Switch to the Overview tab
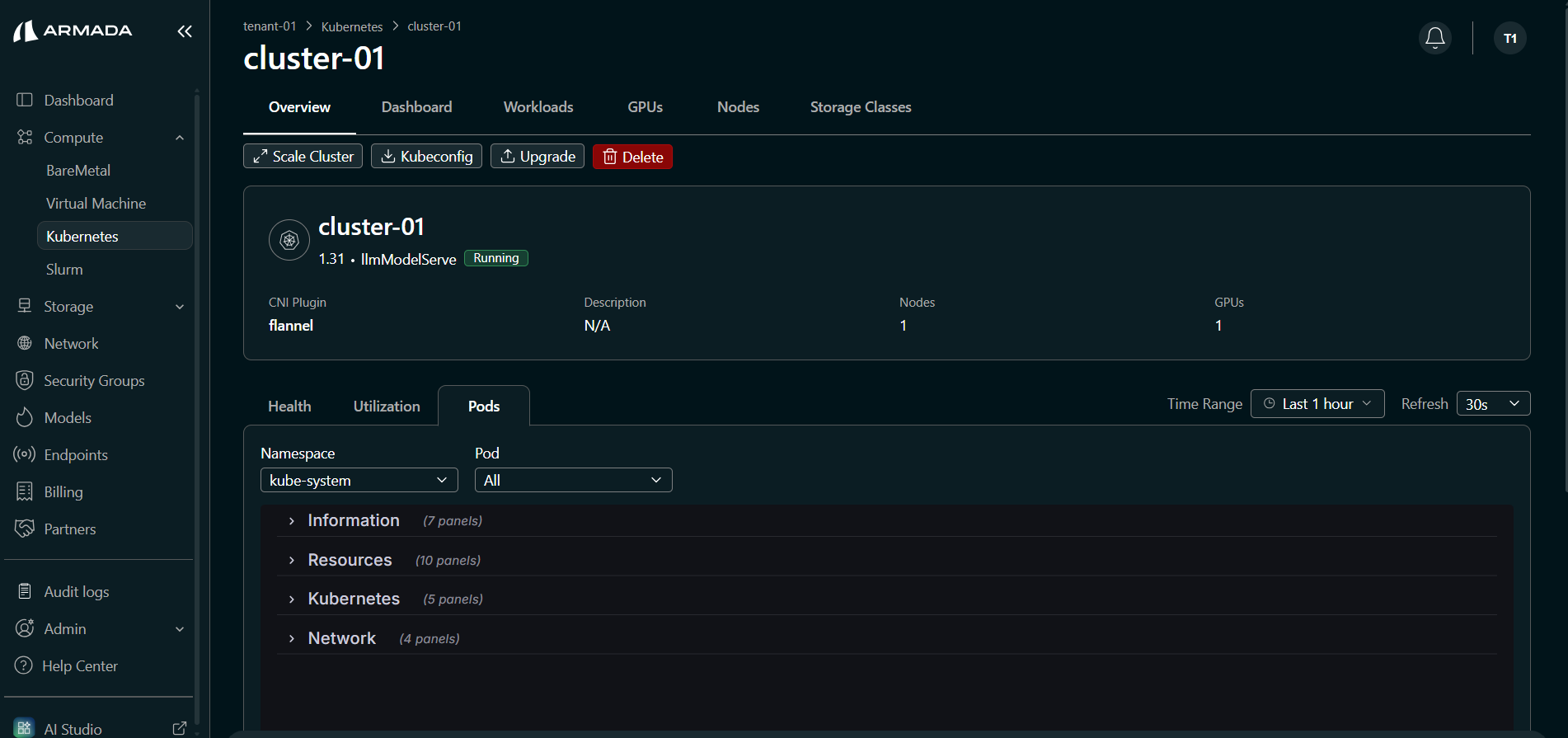 click(299, 107)
